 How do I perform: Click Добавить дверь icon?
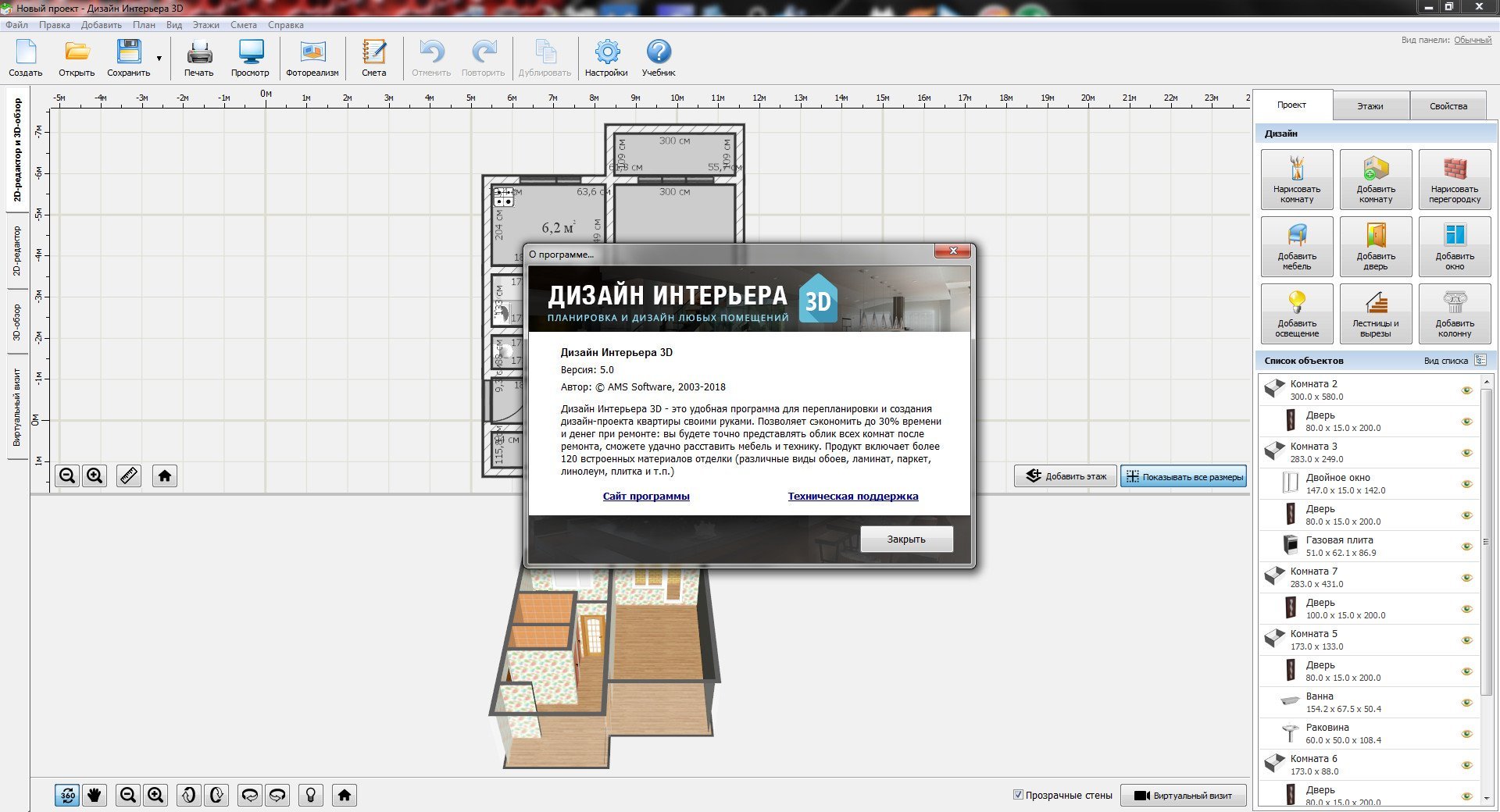pyautogui.click(x=1376, y=247)
